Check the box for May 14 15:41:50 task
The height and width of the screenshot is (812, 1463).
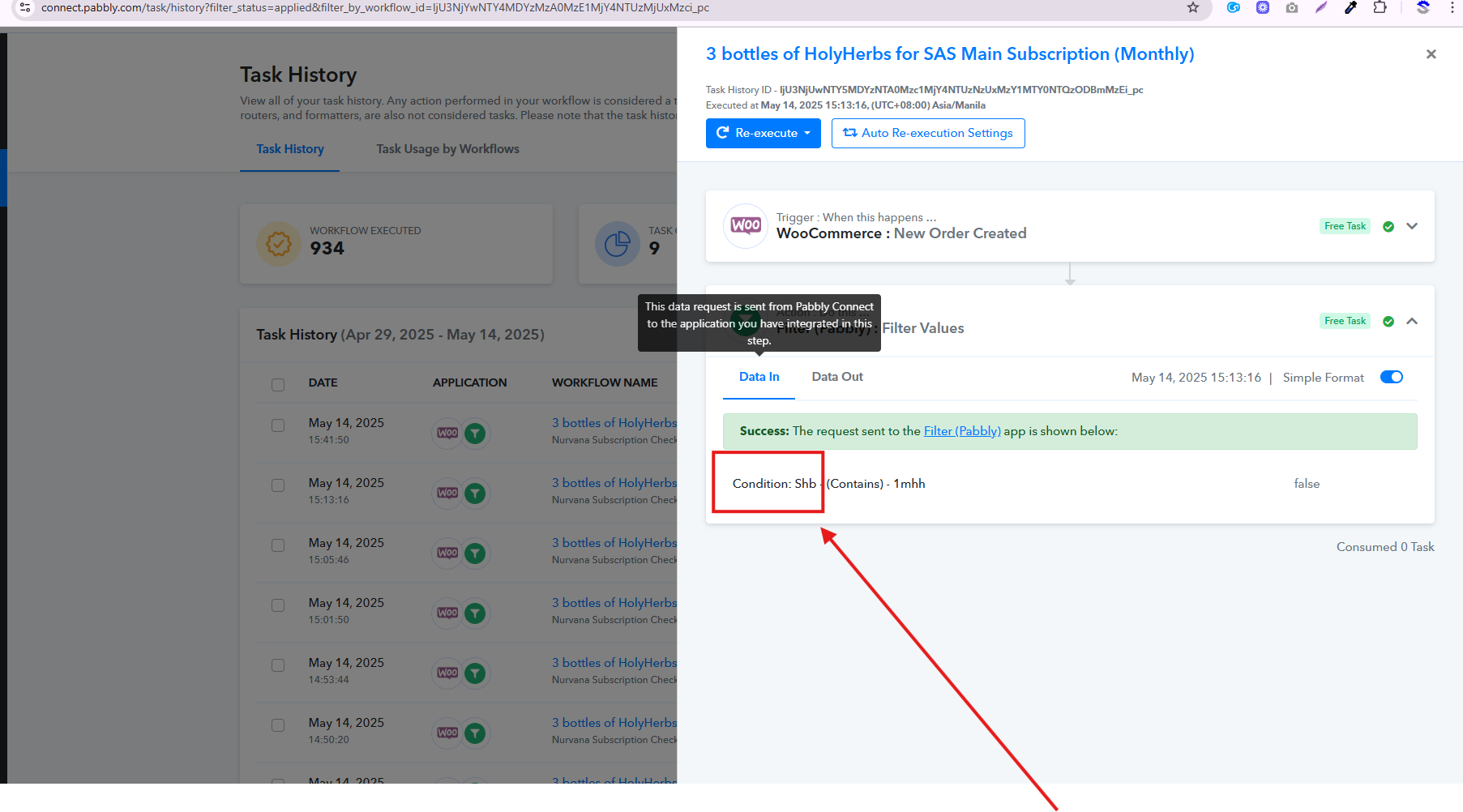(x=278, y=425)
